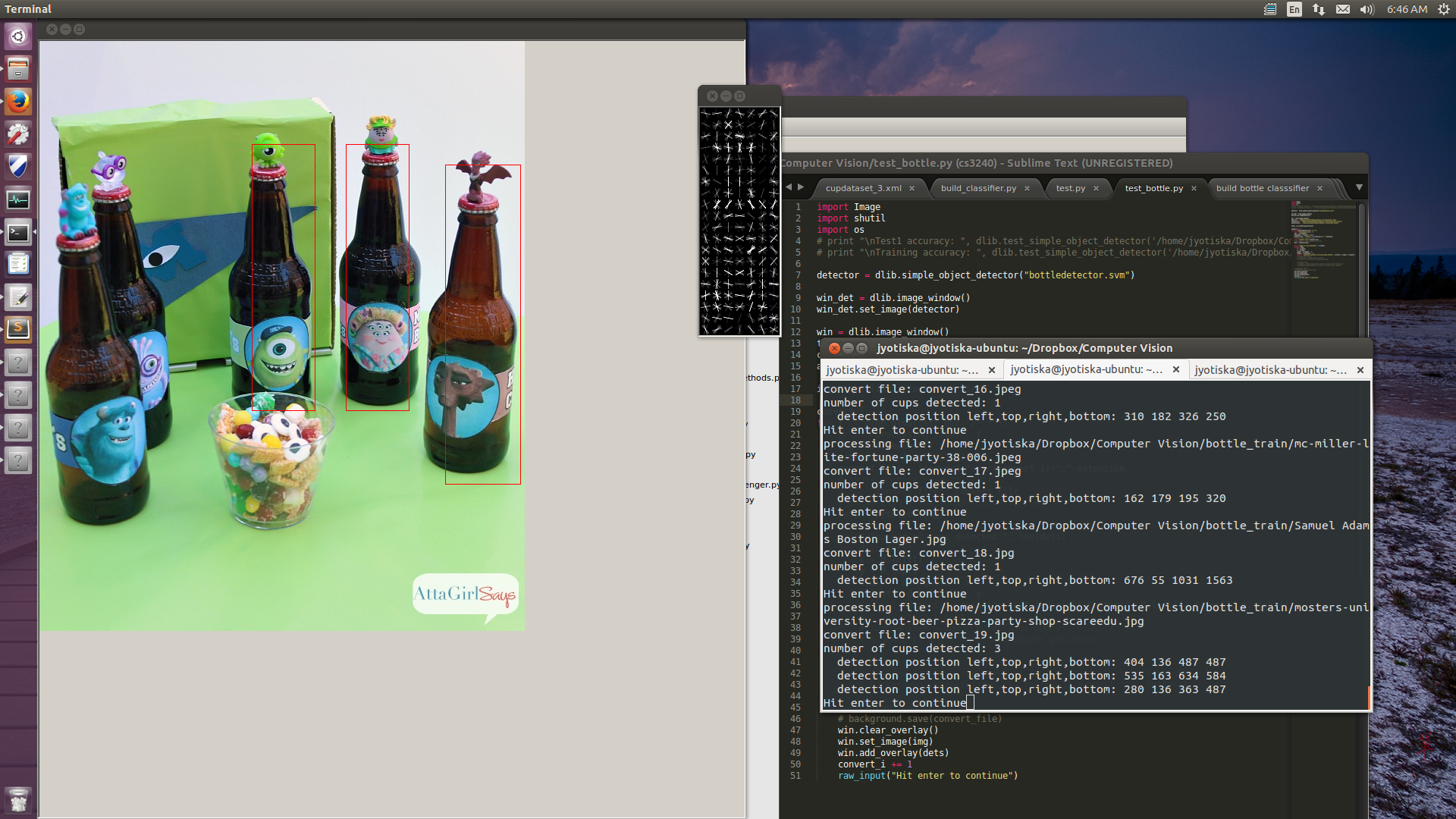Image resolution: width=1456 pixels, height=819 pixels.
Task: Expand Sublime tab list dropdown arrow
Action: pos(1359,187)
